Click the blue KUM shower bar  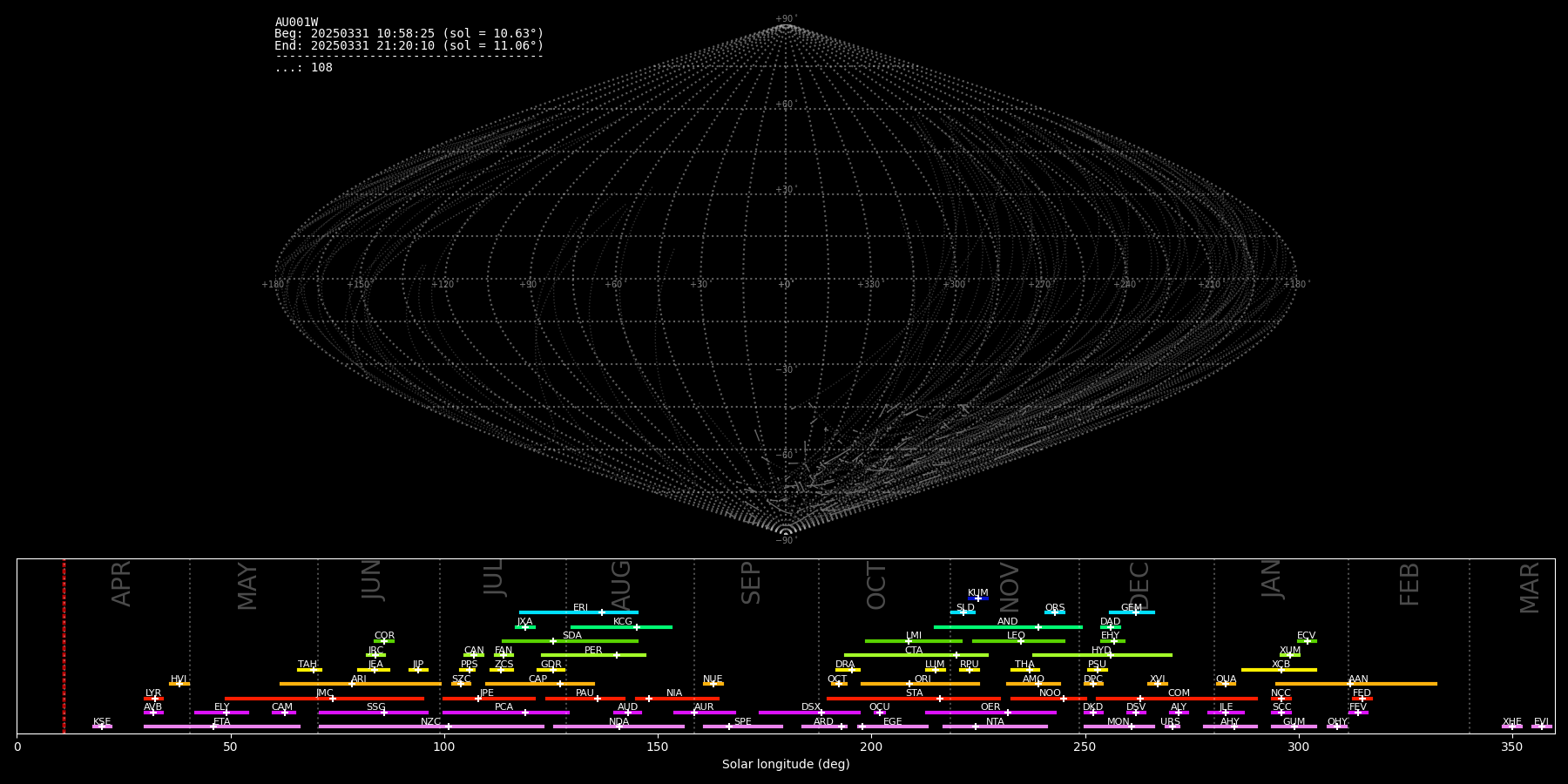978,598
